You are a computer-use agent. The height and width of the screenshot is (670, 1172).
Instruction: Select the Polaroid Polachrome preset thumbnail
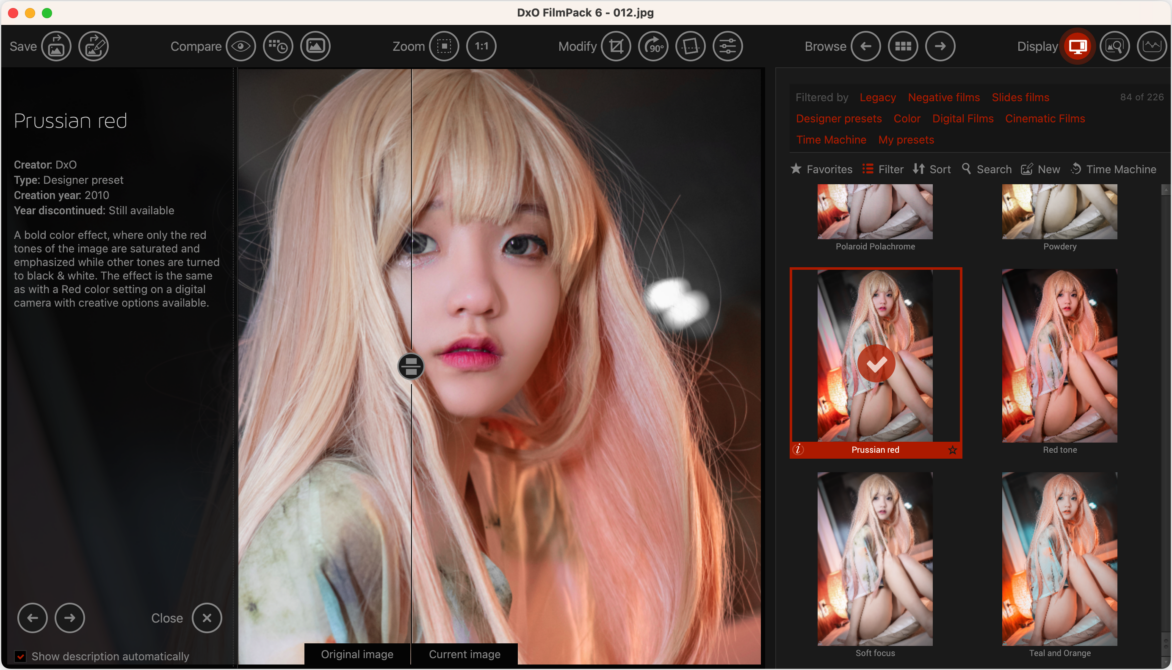[x=875, y=212]
